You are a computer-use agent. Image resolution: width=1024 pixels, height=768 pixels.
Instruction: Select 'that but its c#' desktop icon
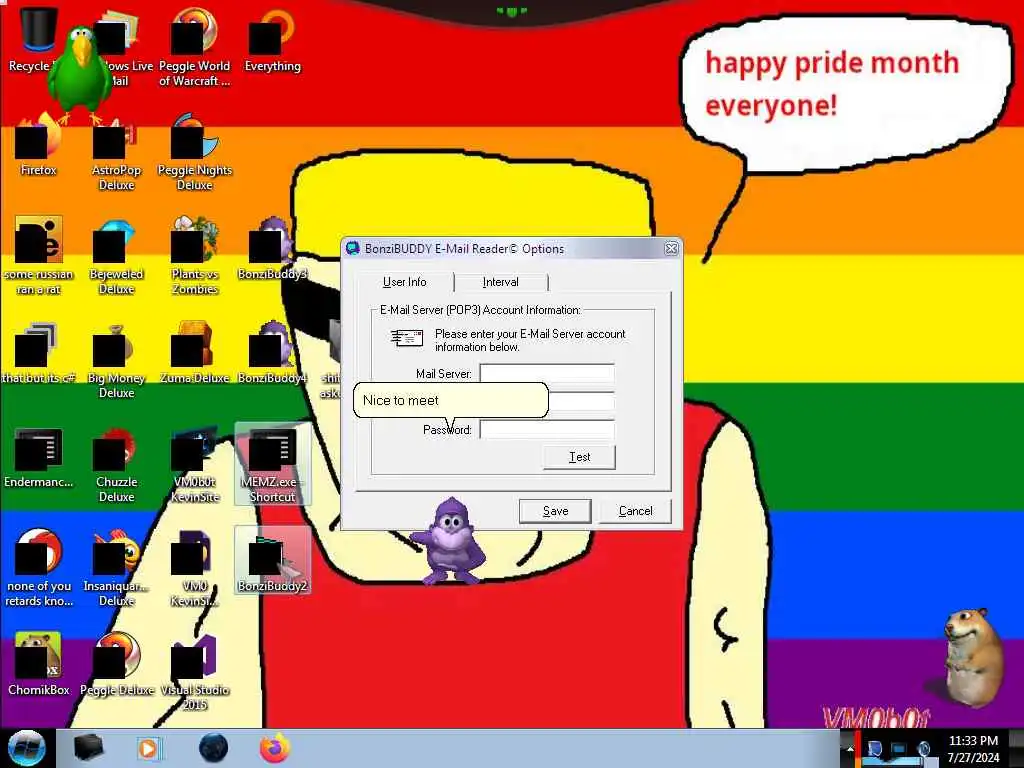39,353
